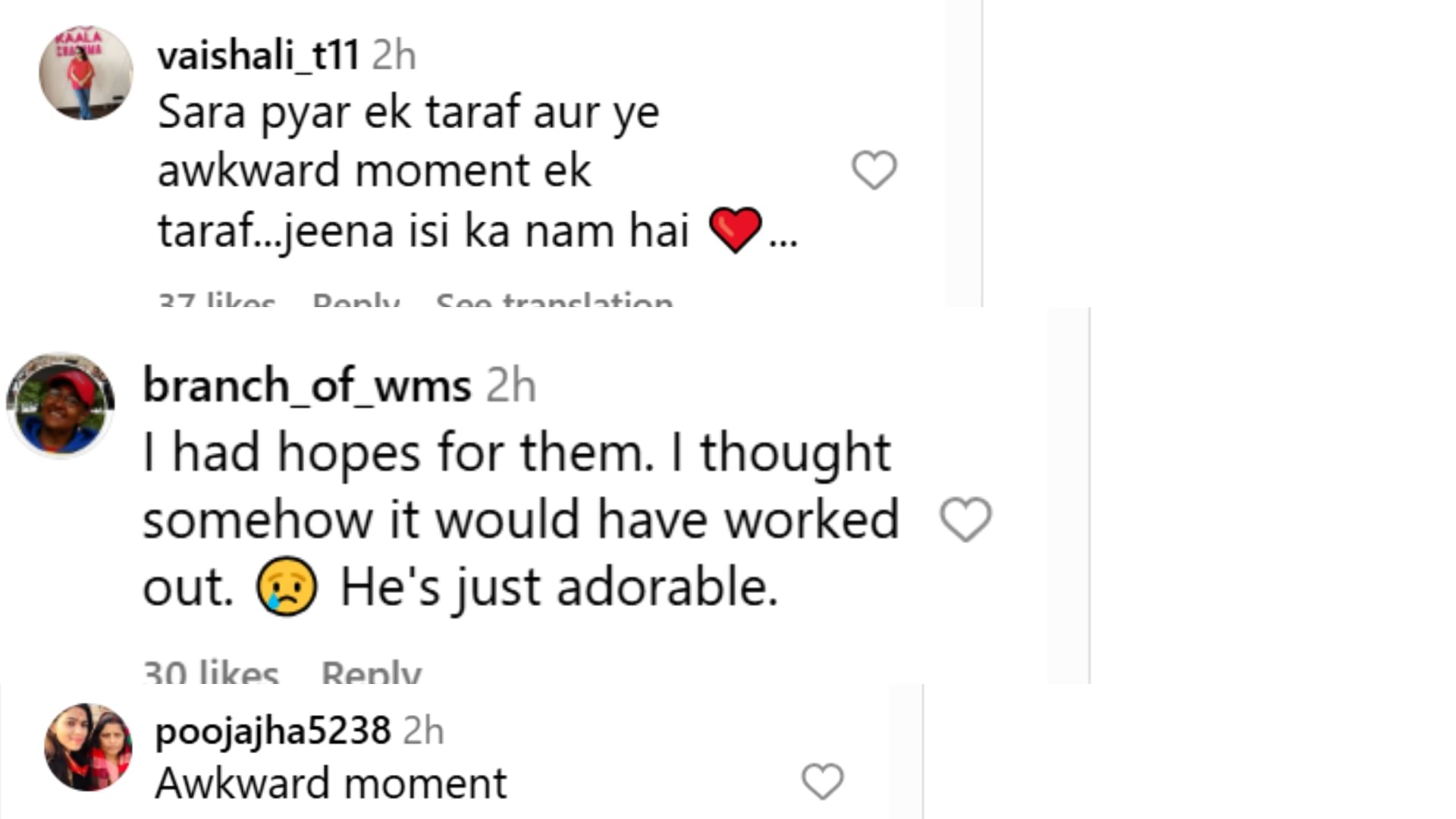Open poojajha5238's profile picture

click(x=88, y=748)
